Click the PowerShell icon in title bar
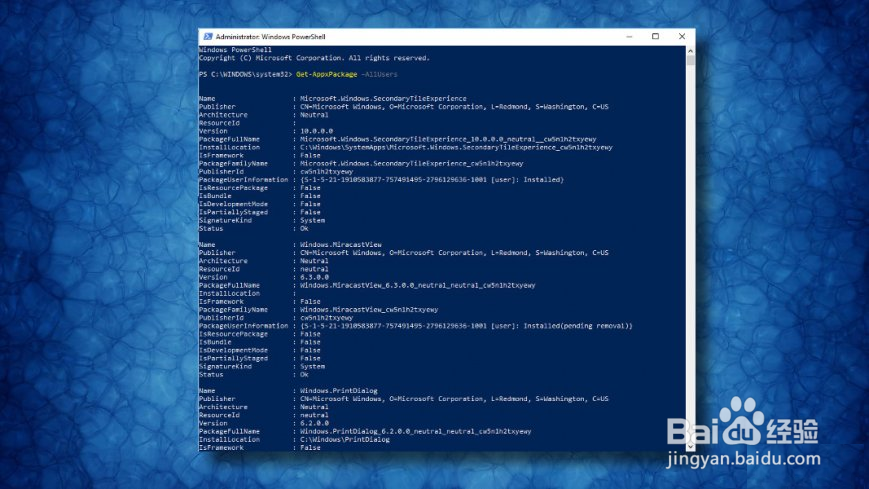The height and width of the screenshot is (489, 869). tap(208, 37)
